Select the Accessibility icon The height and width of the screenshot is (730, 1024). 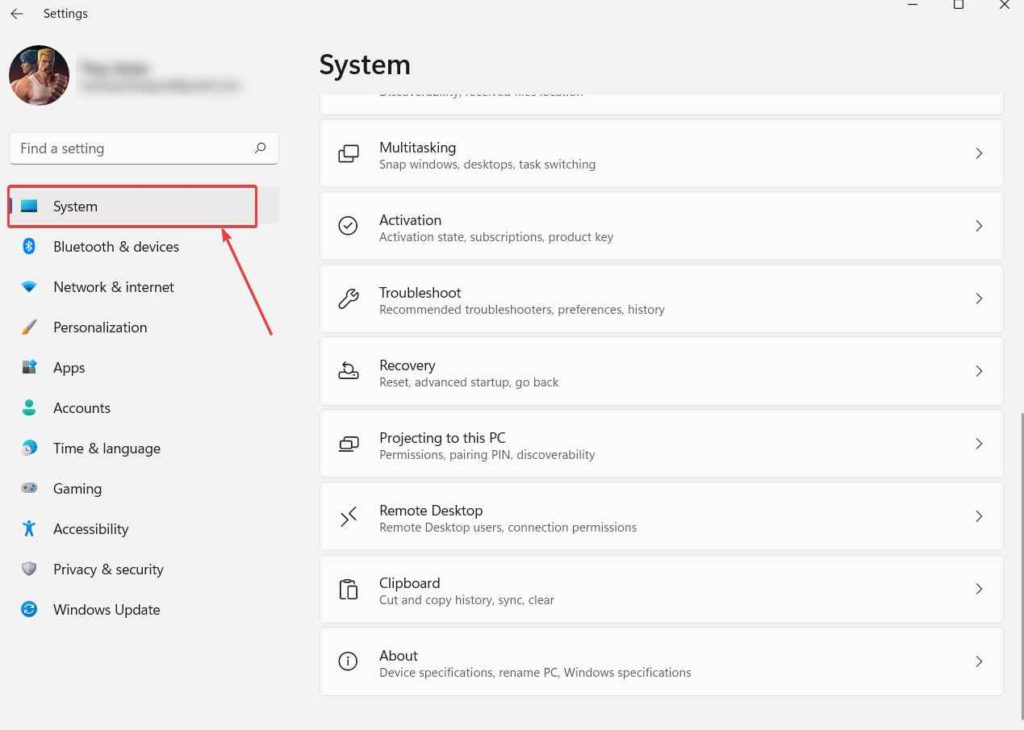pyautogui.click(x=30, y=528)
